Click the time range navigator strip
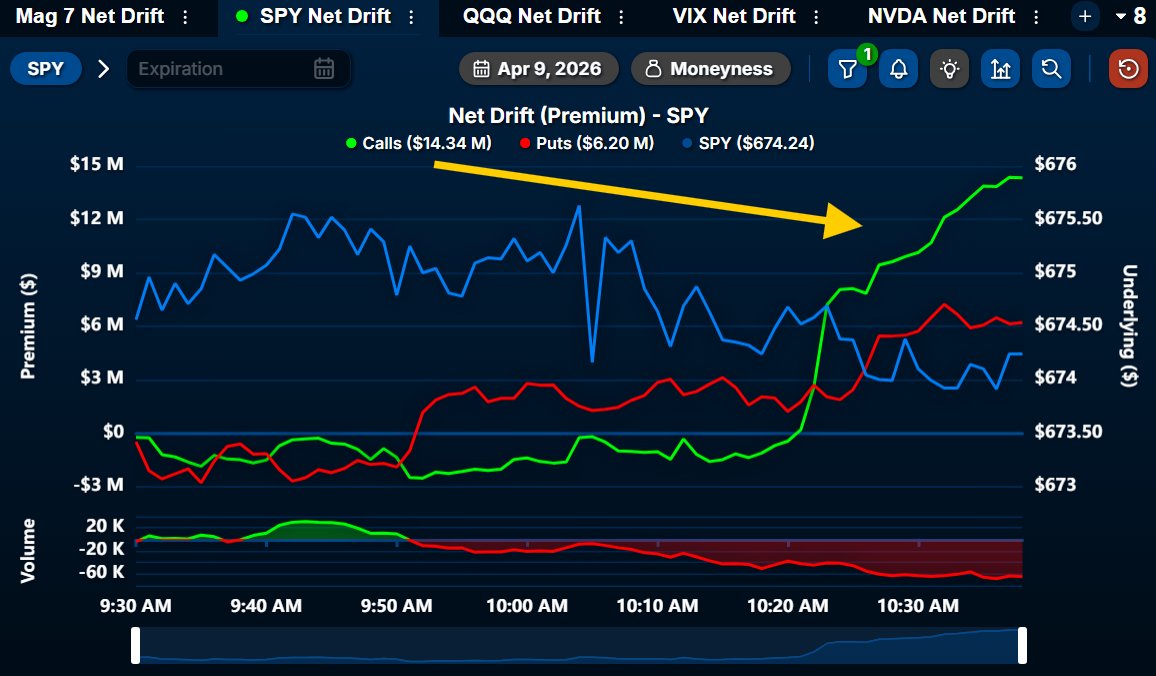The height and width of the screenshot is (676, 1156). (579, 645)
